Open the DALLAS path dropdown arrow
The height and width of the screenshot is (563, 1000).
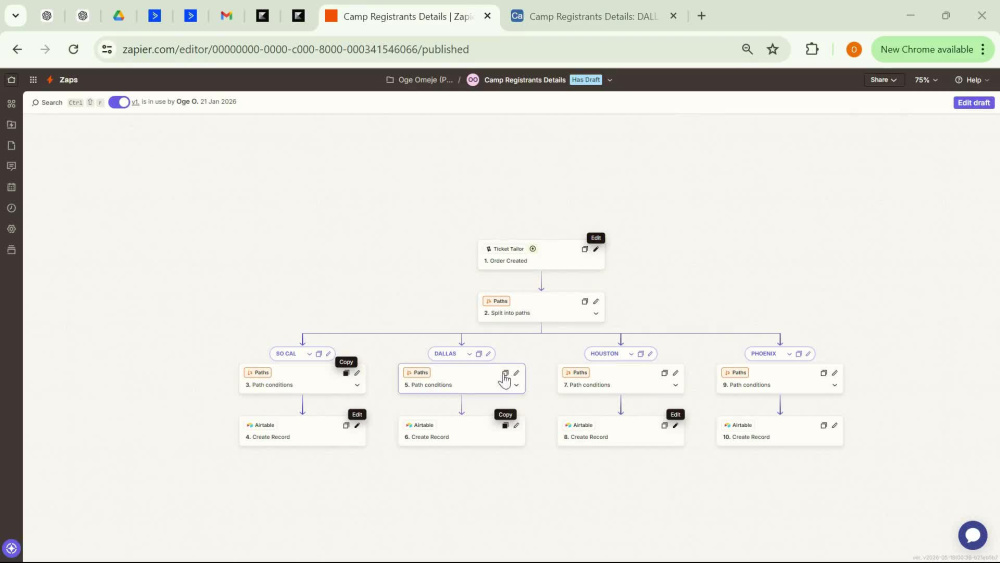coord(469,354)
